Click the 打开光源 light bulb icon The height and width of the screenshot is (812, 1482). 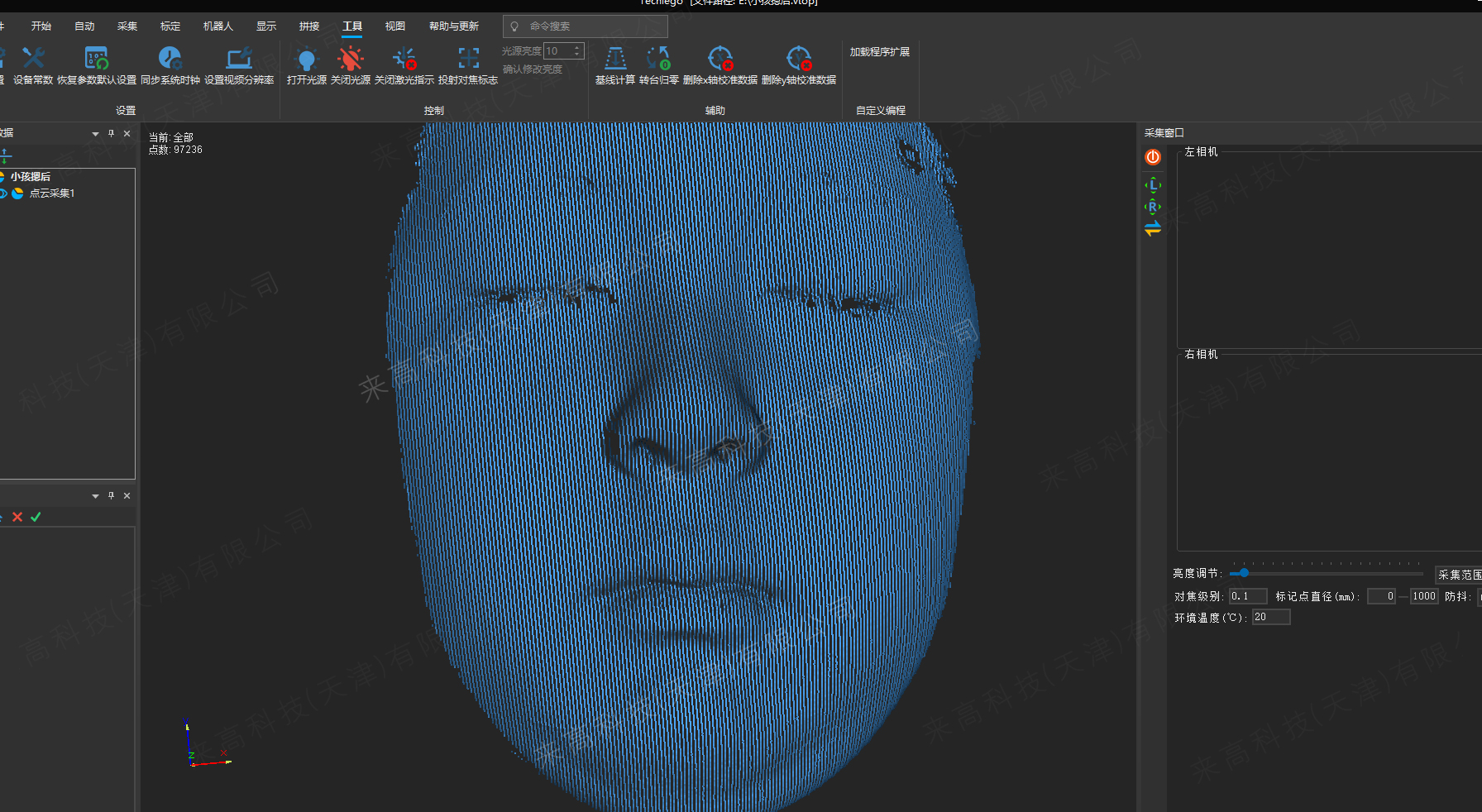(x=307, y=60)
